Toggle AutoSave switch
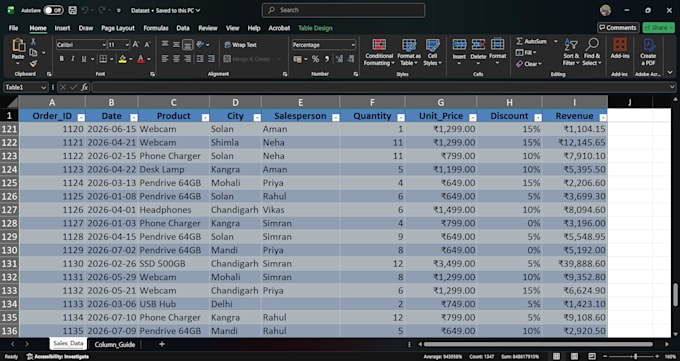680x361 pixels. click(x=53, y=10)
